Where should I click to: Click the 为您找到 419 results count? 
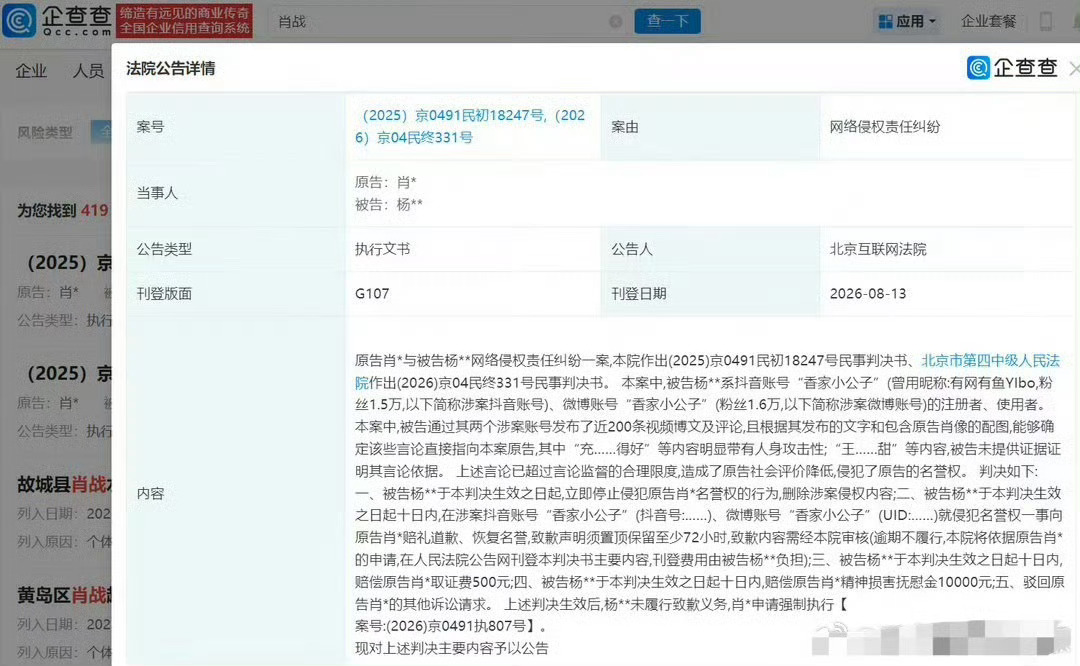(63, 211)
